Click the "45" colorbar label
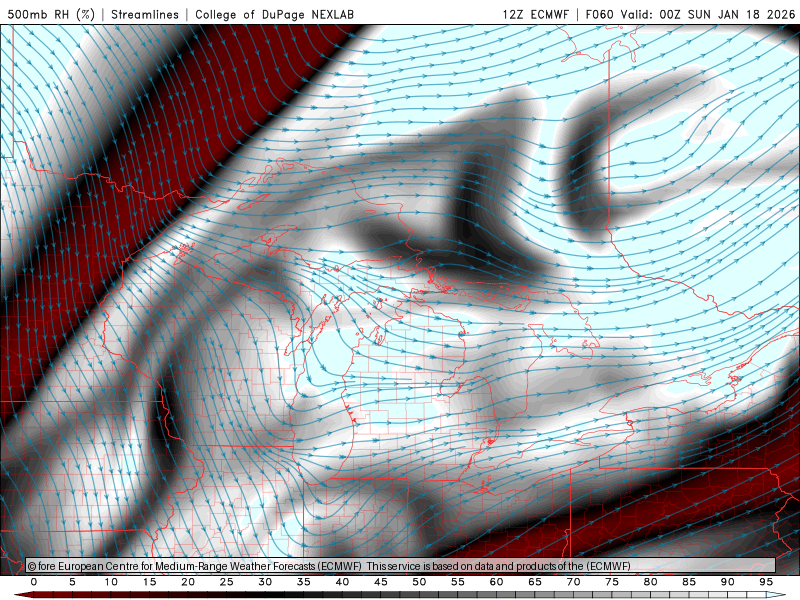The height and width of the screenshot is (600, 800). (381, 582)
